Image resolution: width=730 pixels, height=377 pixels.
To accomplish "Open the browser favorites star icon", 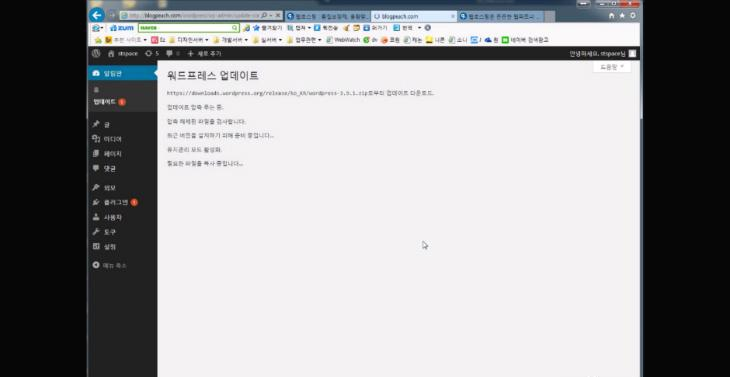I will 622,15.
